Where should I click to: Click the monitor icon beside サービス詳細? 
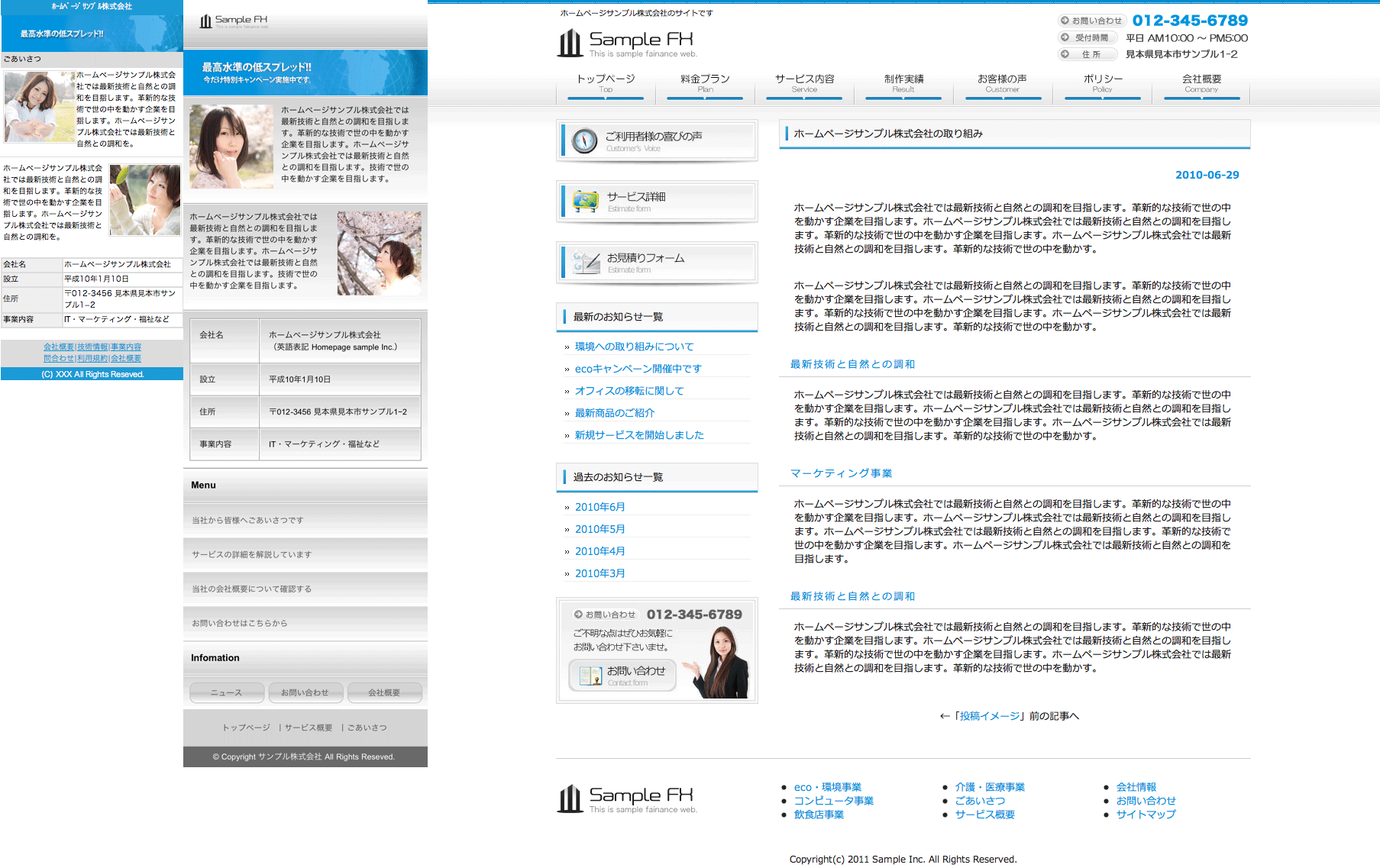click(586, 202)
